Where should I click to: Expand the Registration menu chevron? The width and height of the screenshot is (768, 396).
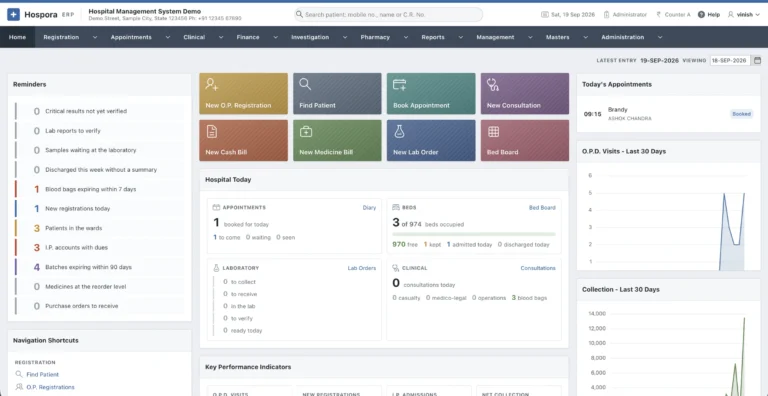point(95,37)
